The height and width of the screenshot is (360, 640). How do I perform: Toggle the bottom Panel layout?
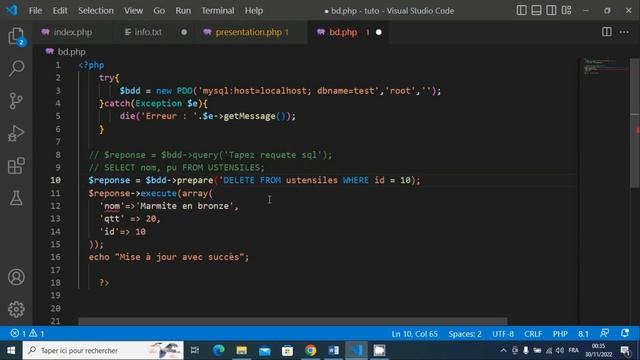click(x=536, y=10)
